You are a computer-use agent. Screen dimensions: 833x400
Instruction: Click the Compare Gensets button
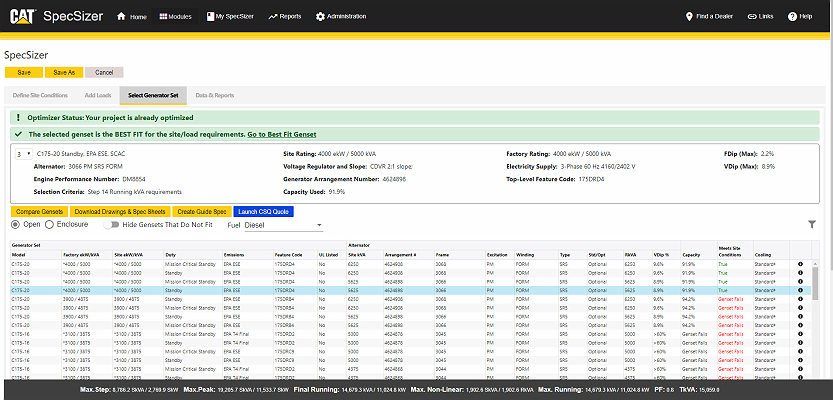39,211
